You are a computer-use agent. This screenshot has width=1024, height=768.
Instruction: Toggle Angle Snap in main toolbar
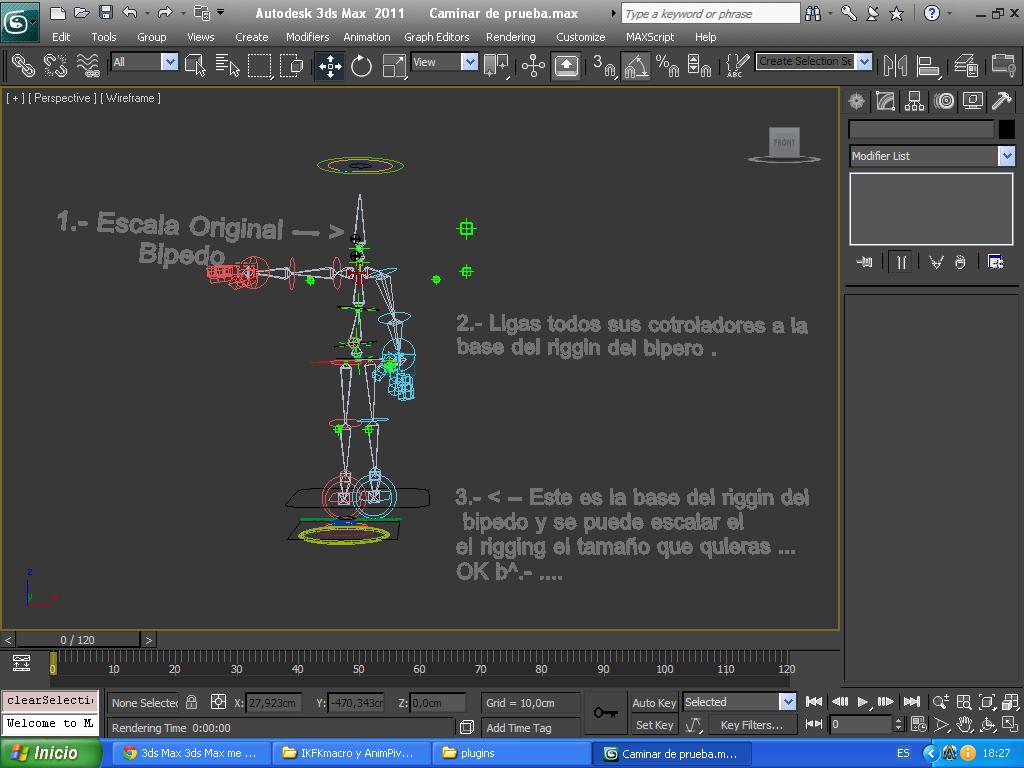(636, 66)
